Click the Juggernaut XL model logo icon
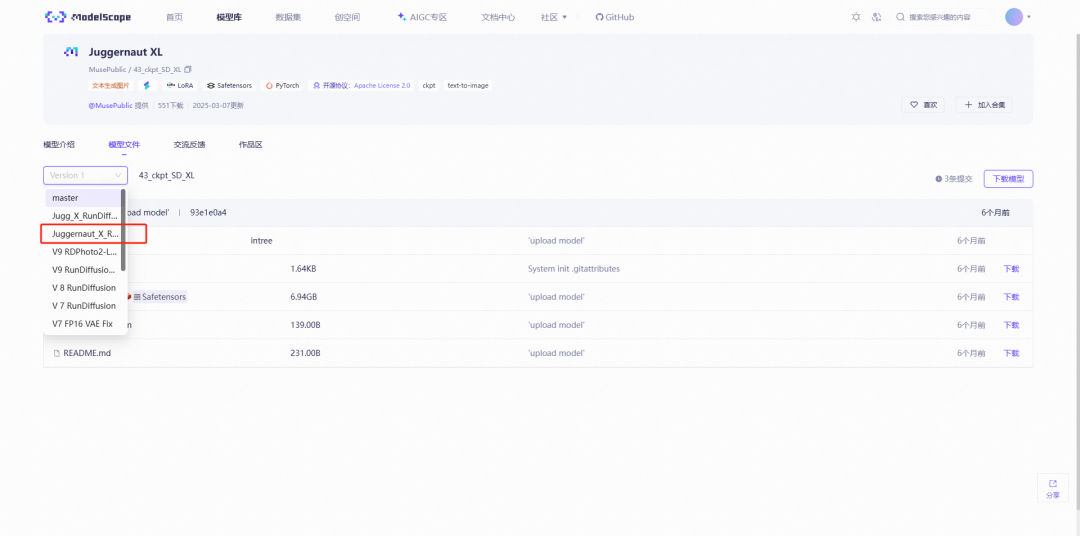Screen dimensions: 1080x536 coord(71,52)
